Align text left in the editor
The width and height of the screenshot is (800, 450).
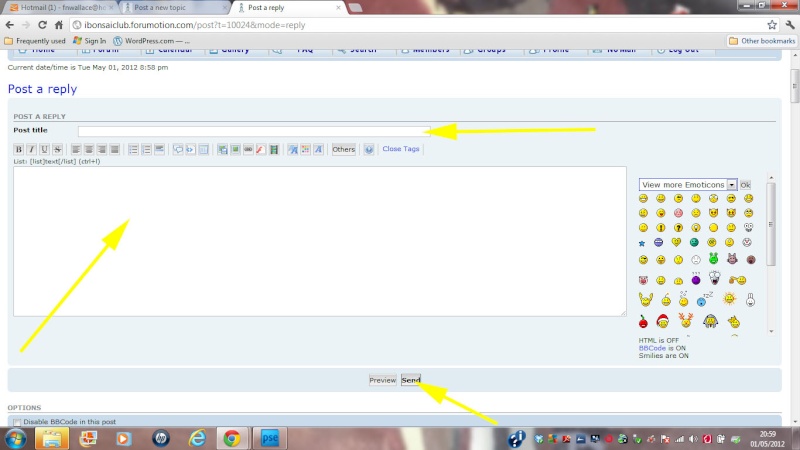click(76, 149)
